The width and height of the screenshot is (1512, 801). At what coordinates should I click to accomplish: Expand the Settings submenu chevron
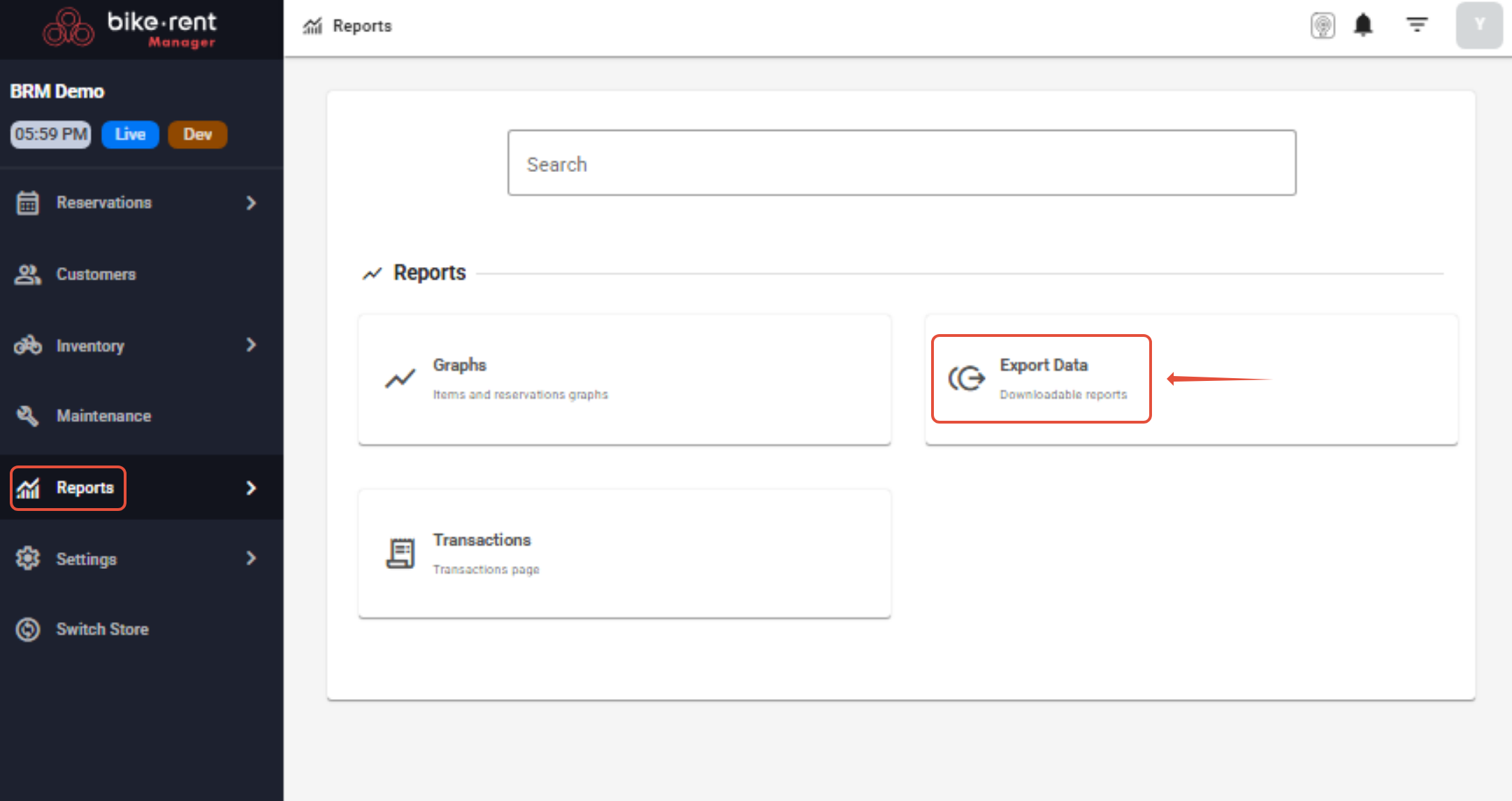click(x=252, y=558)
